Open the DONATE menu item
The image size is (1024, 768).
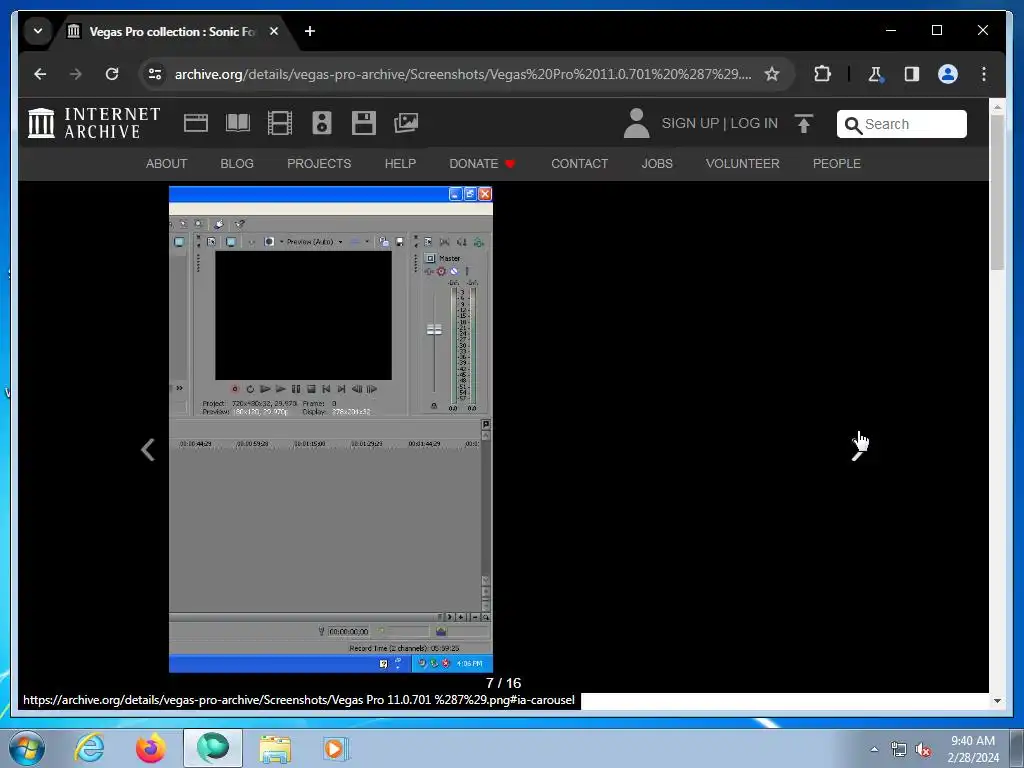[482, 164]
